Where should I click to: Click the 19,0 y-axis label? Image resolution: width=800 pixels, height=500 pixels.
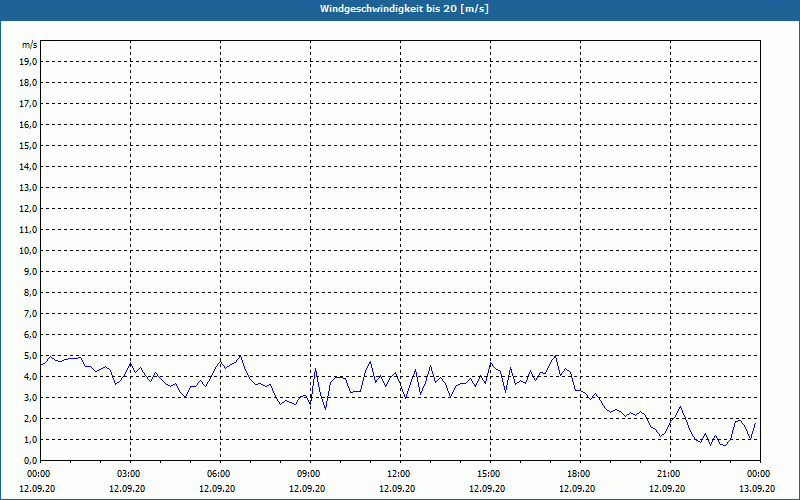coord(29,62)
